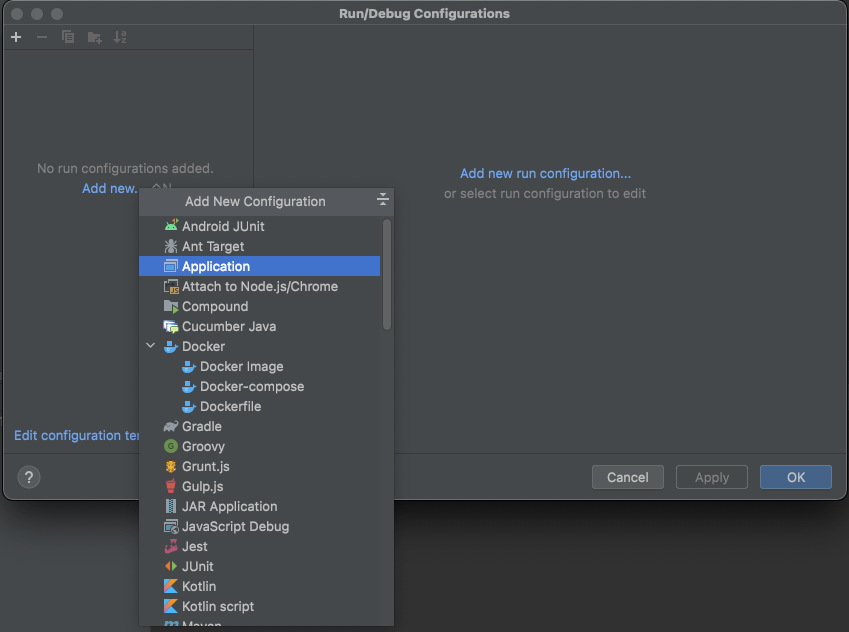Choose Groovy configuration type
This screenshot has width=849, height=632.
tap(260, 446)
